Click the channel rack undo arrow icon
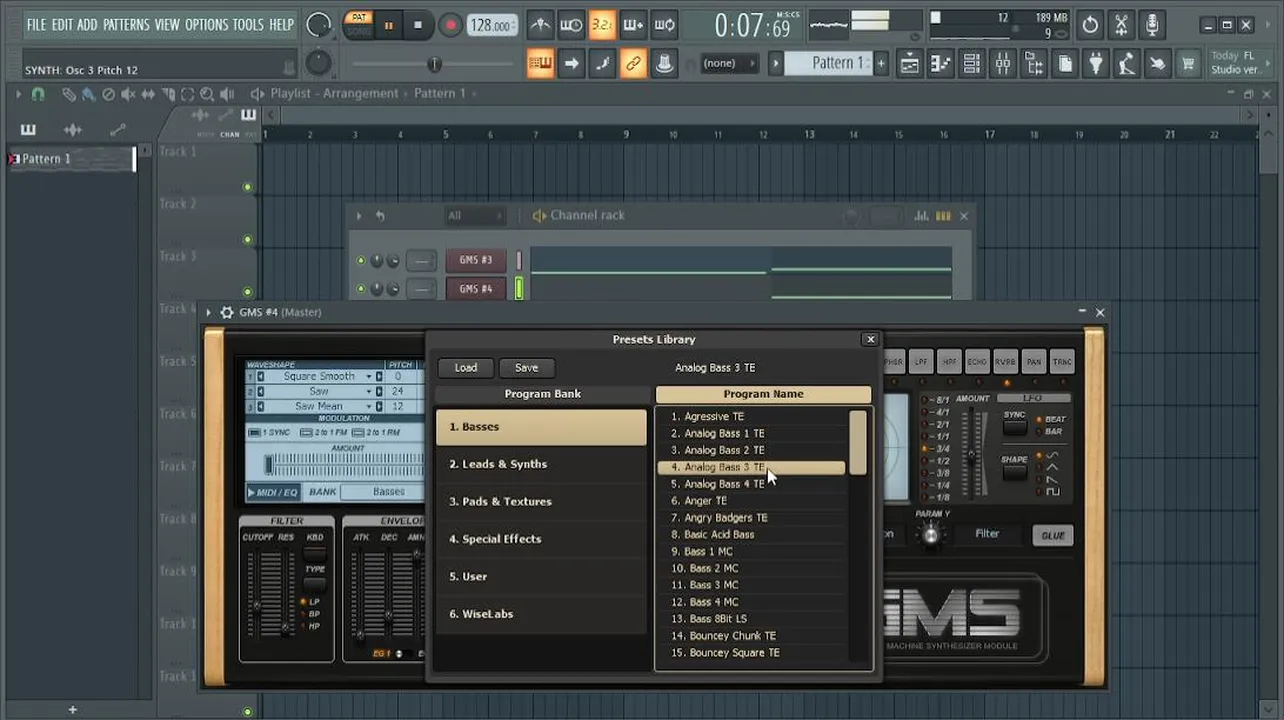Screen dimensions: 1284x720 (x=380, y=216)
